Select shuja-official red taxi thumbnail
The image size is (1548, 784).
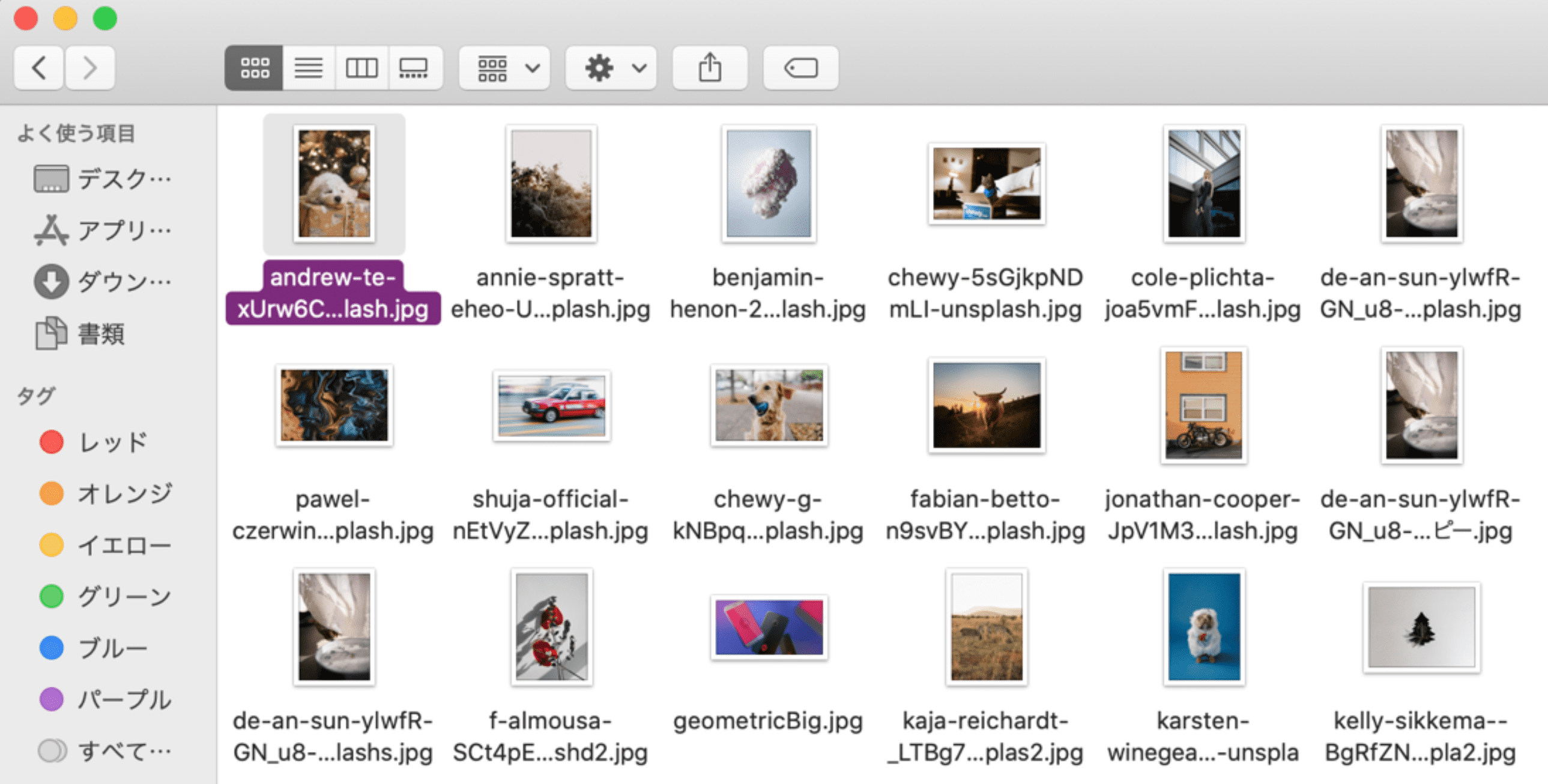tap(551, 406)
